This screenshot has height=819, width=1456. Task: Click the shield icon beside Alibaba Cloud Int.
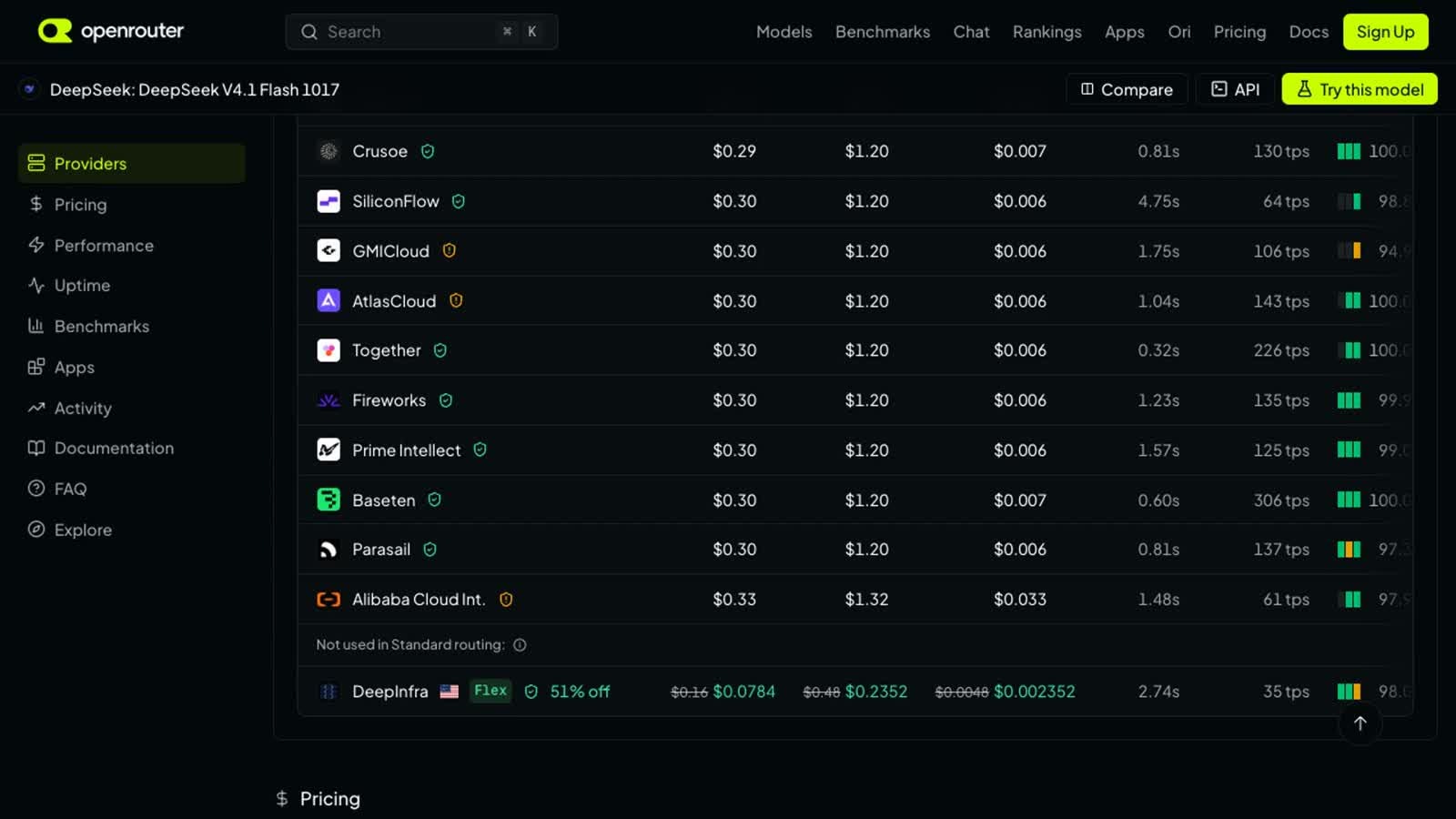[x=506, y=600]
